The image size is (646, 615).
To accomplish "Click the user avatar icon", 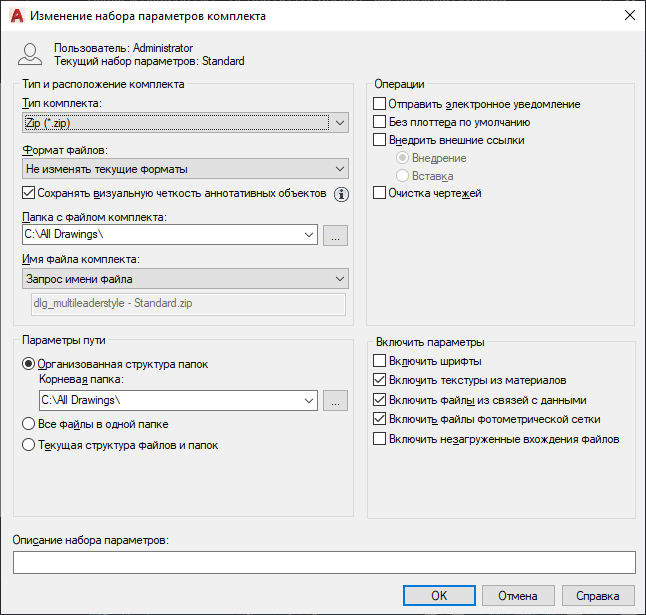I will (x=30, y=54).
